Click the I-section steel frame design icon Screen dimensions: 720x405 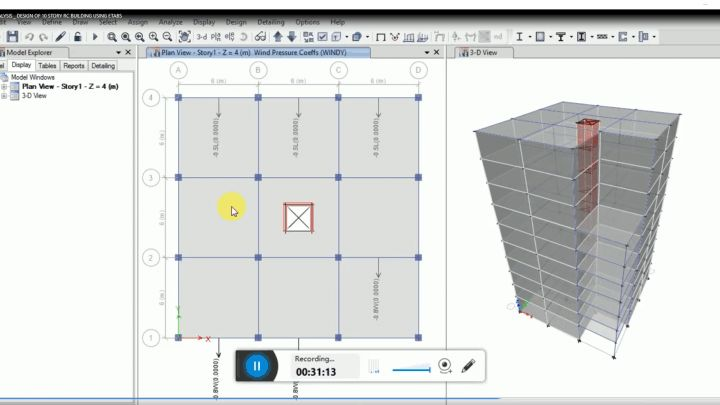(x=519, y=37)
